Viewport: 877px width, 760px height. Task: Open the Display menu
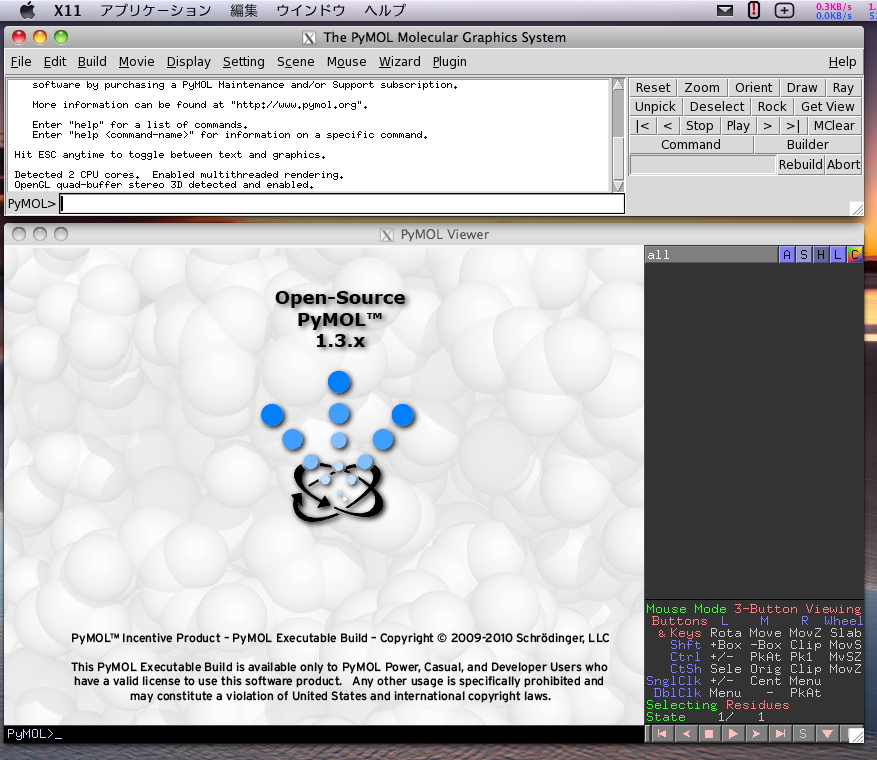[188, 62]
